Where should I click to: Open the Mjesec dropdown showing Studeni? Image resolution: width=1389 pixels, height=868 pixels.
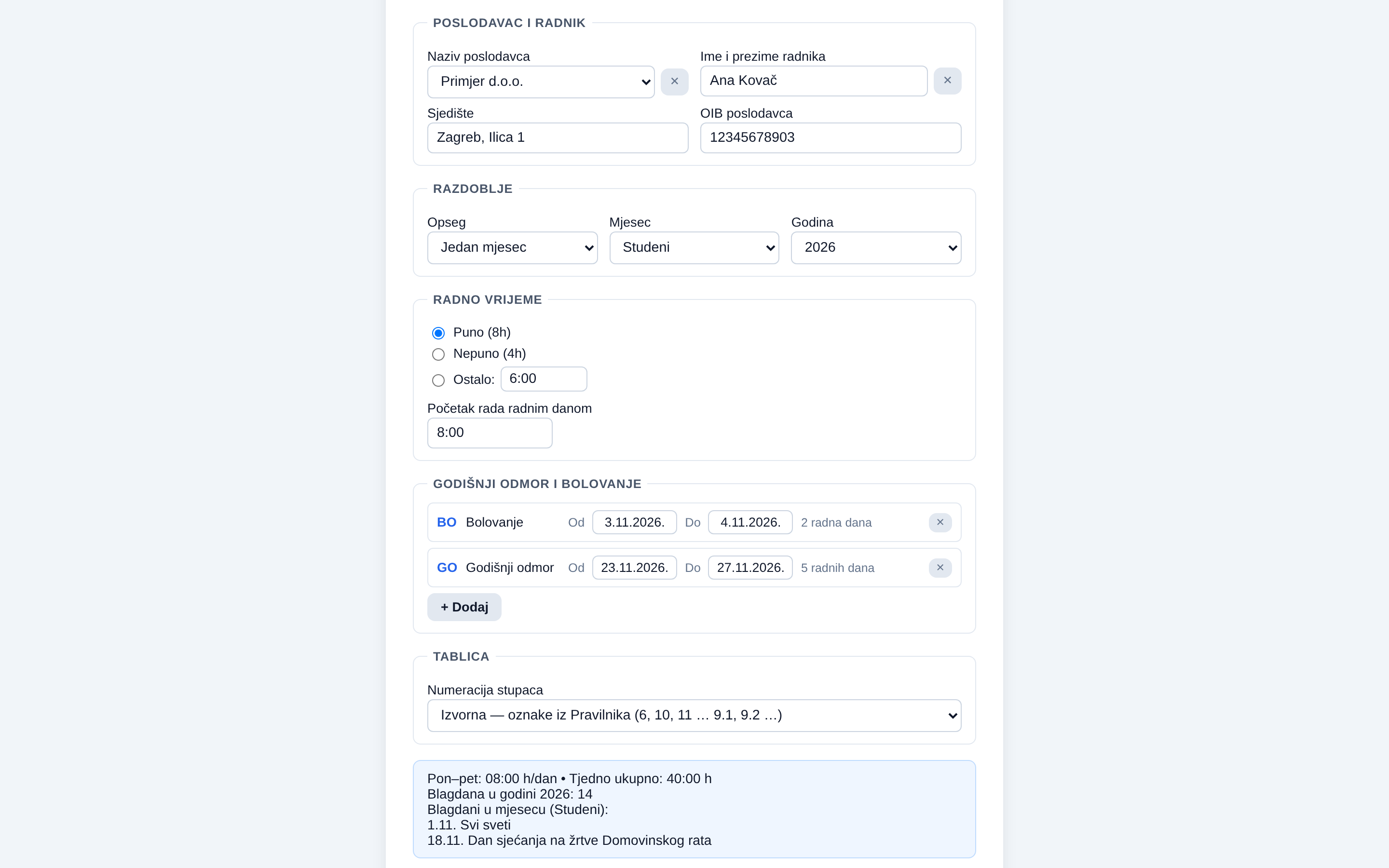click(x=694, y=247)
